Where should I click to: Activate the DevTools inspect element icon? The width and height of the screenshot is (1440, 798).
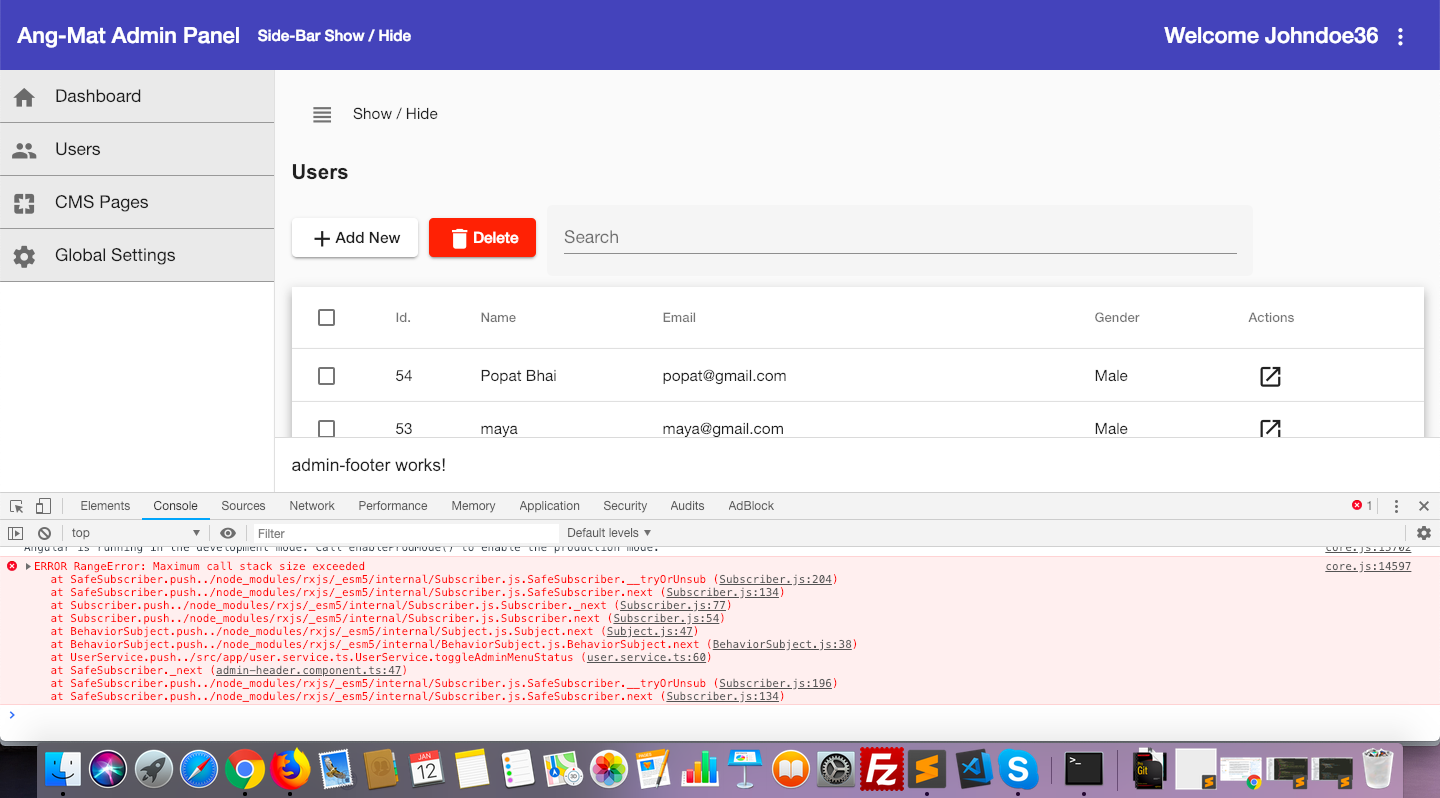click(15, 506)
